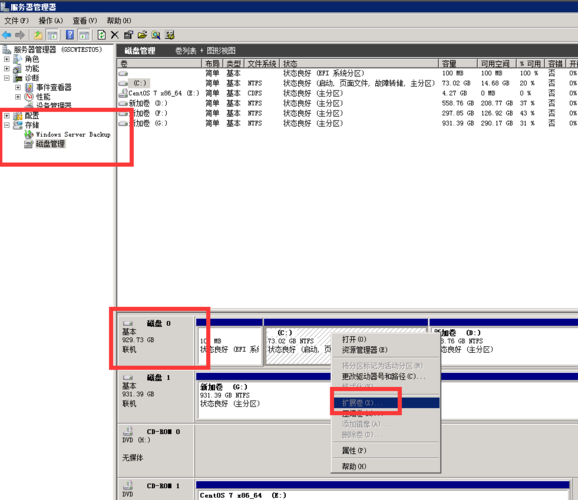This screenshot has width=578, height=500.
Task: Select the 新加卷 (D:) row in volume list
Action: [x=347, y=103]
